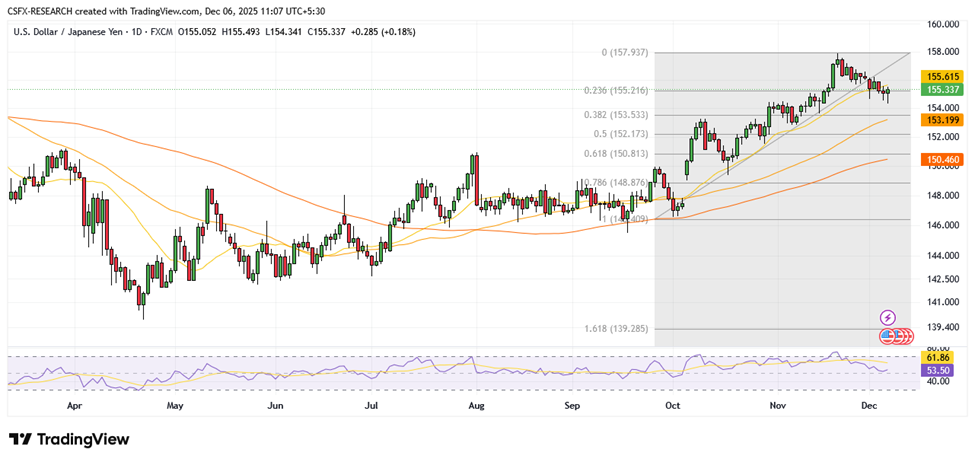Viewport: 975px width, 462px height.
Task: Click the TradingView logo at bottom left
Action: tap(69, 440)
